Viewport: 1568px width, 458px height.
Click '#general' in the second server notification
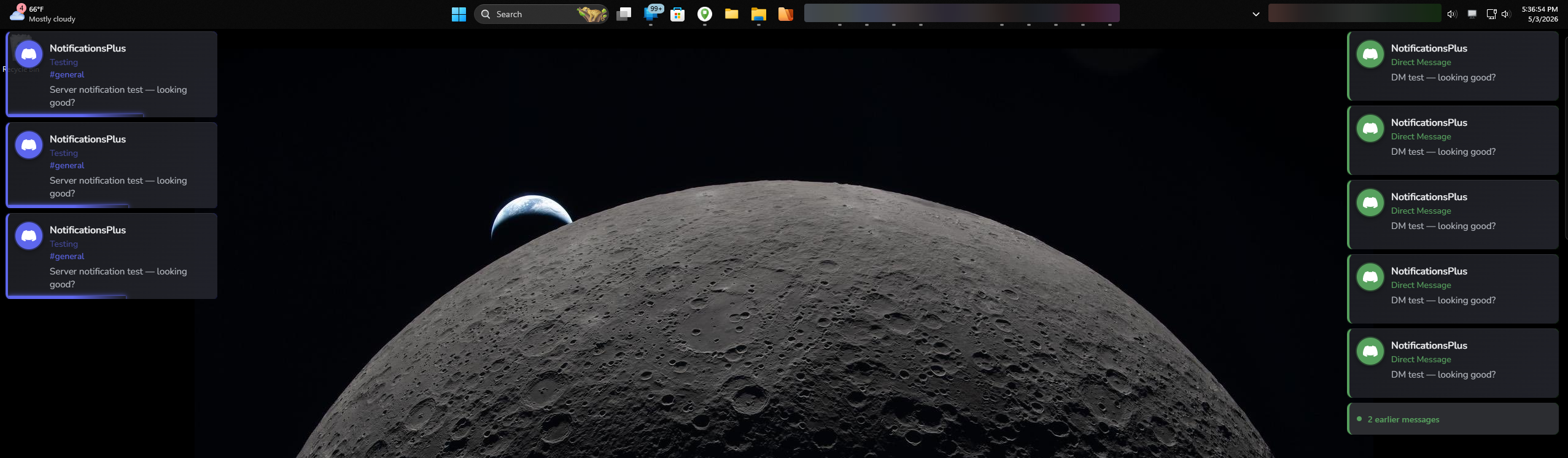click(x=67, y=165)
